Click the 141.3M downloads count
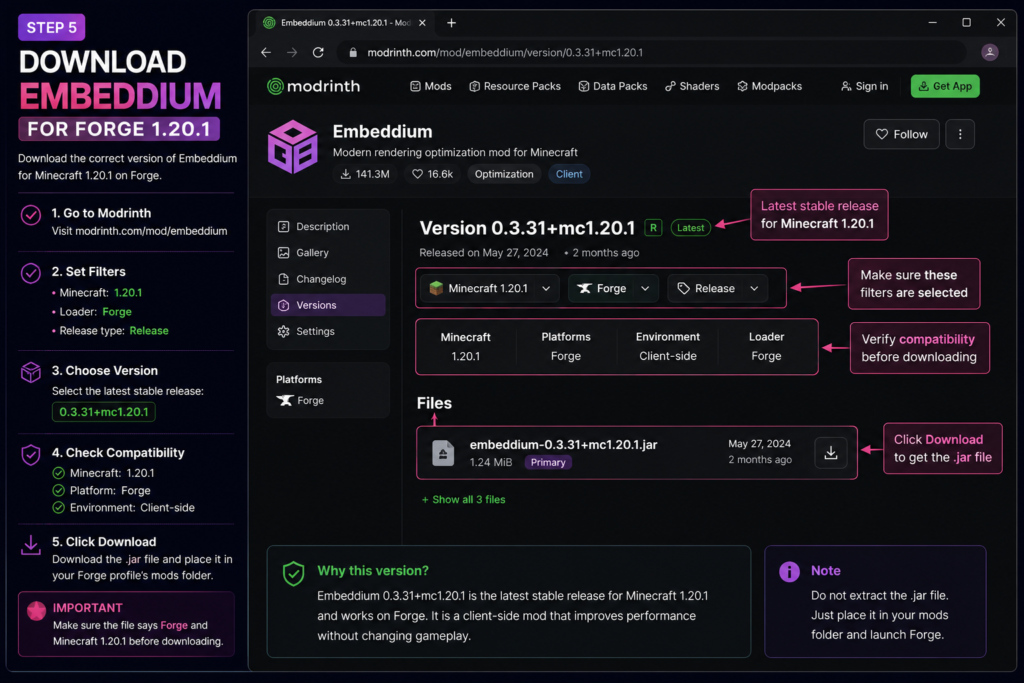This screenshot has height=683, width=1024. click(364, 174)
